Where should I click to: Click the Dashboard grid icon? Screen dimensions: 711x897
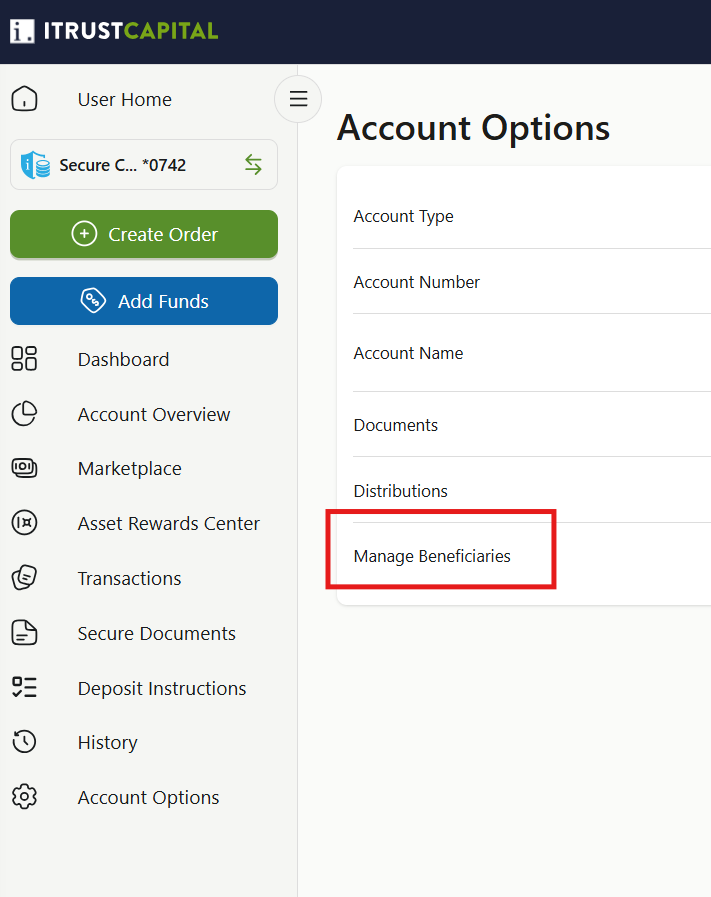24,359
